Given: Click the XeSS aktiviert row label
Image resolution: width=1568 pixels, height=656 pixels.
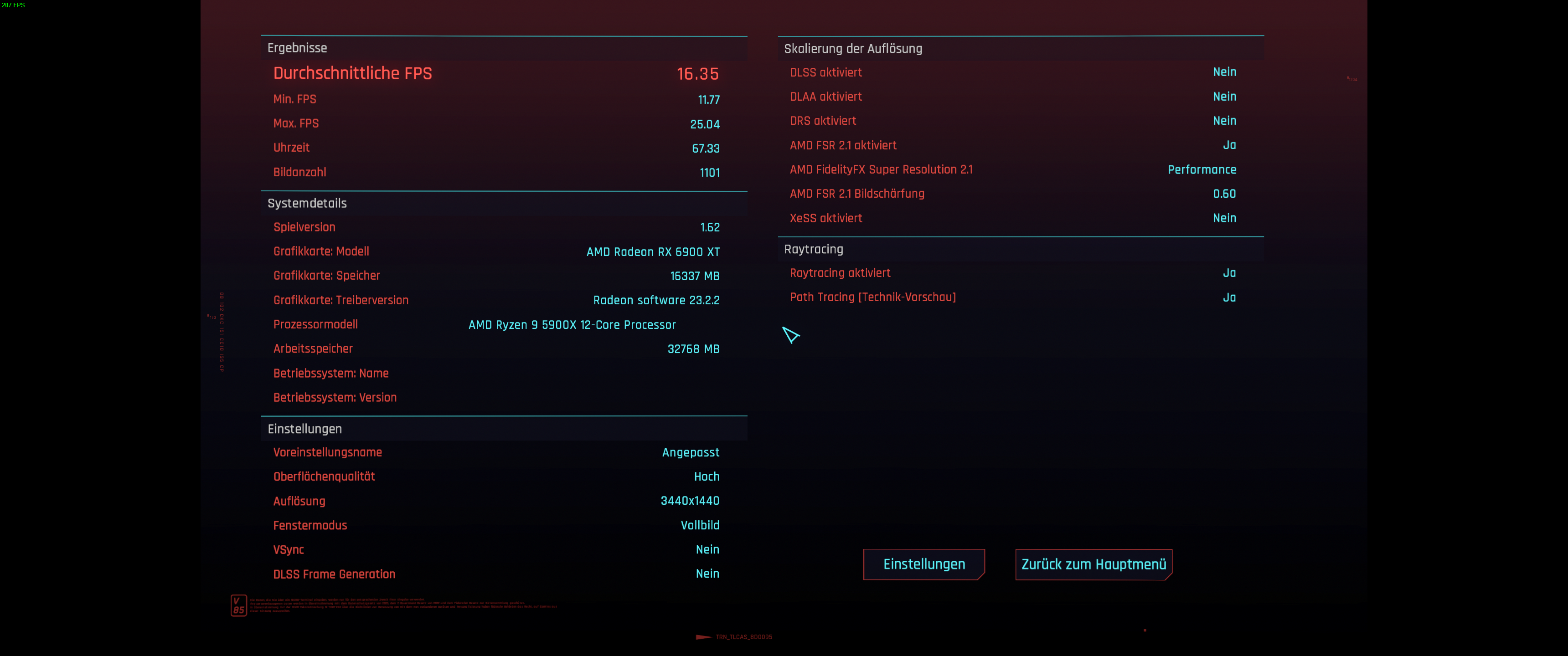Looking at the screenshot, I should [x=825, y=219].
